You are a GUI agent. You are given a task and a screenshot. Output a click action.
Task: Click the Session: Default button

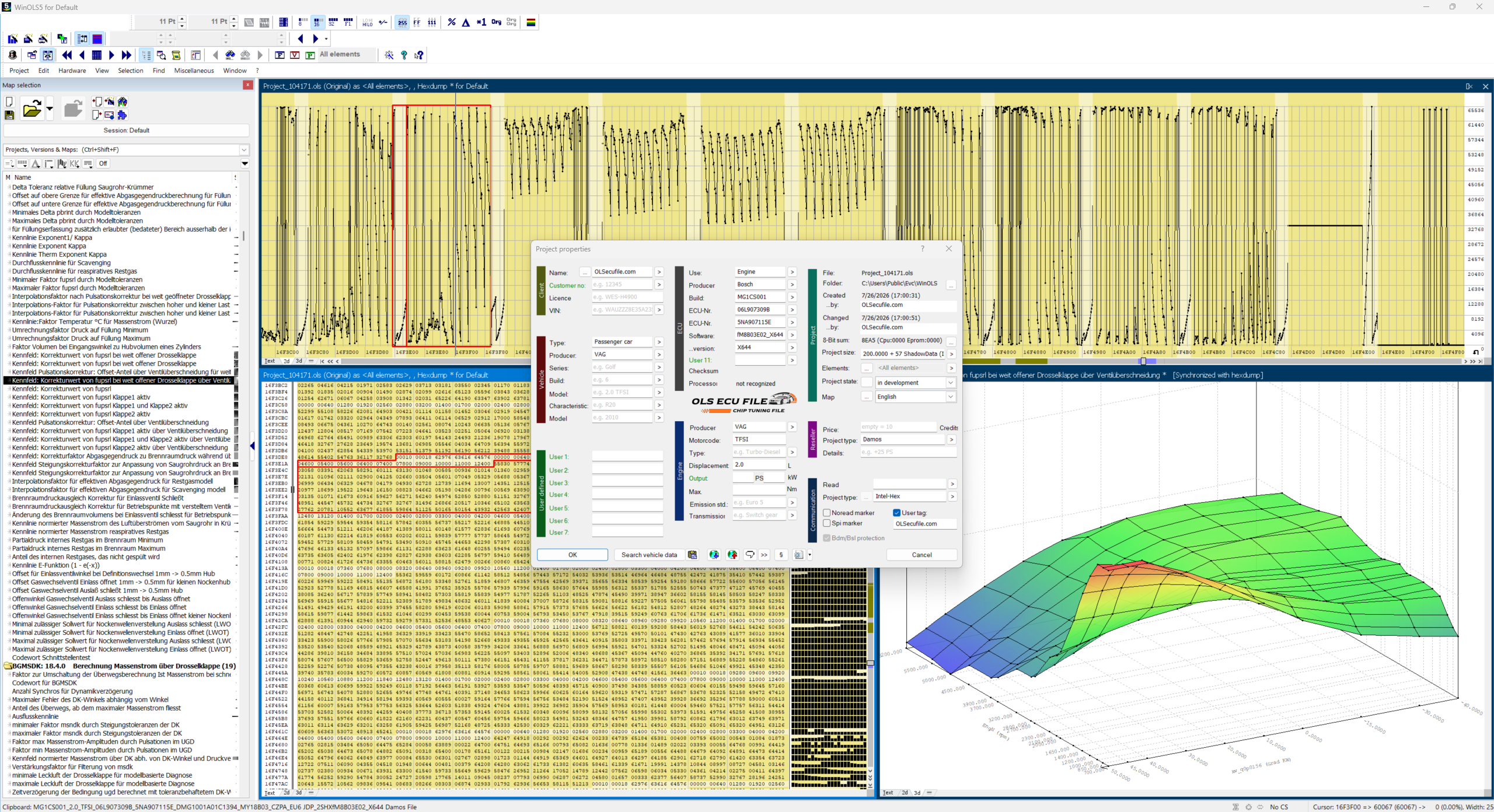tap(127, 130)
